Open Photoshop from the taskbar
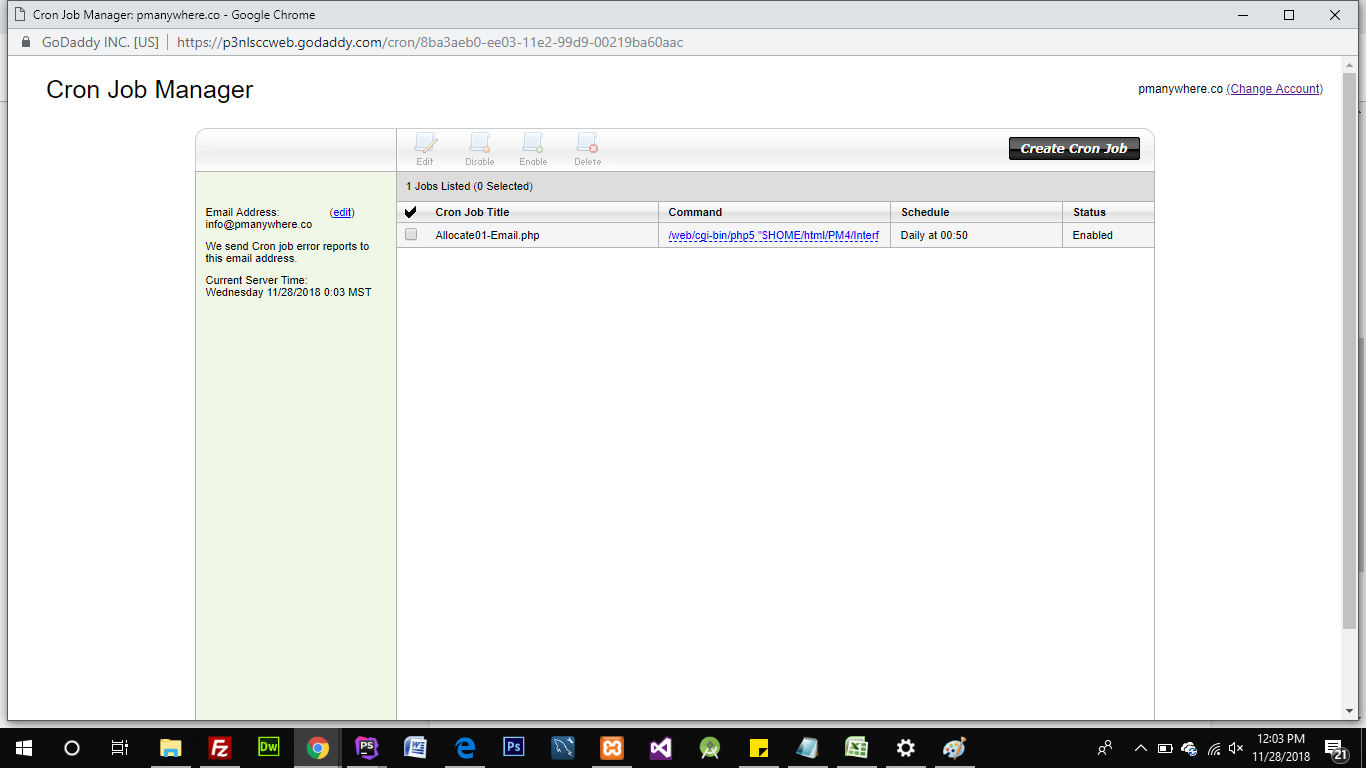1366x768 pixels. 514,747
